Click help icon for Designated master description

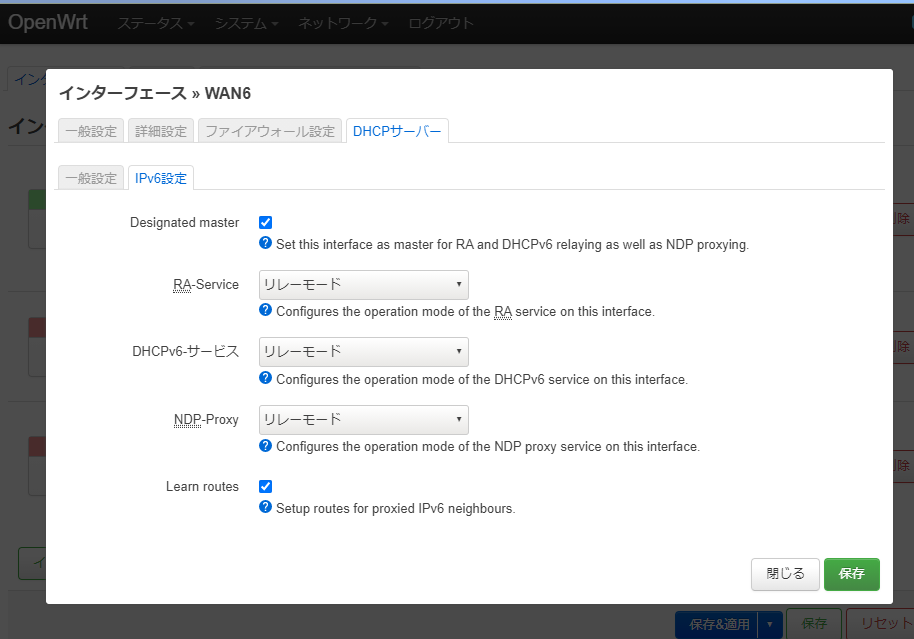265,243
